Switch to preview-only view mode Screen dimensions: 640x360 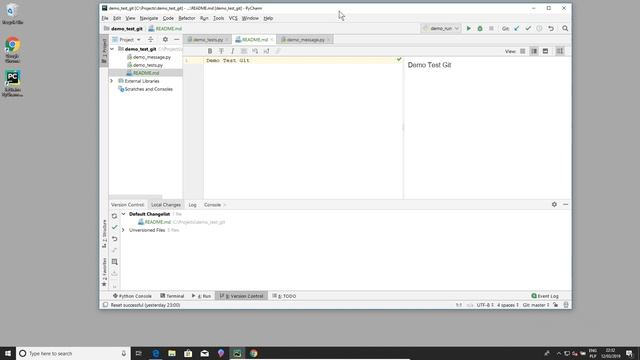coord(545,51)
